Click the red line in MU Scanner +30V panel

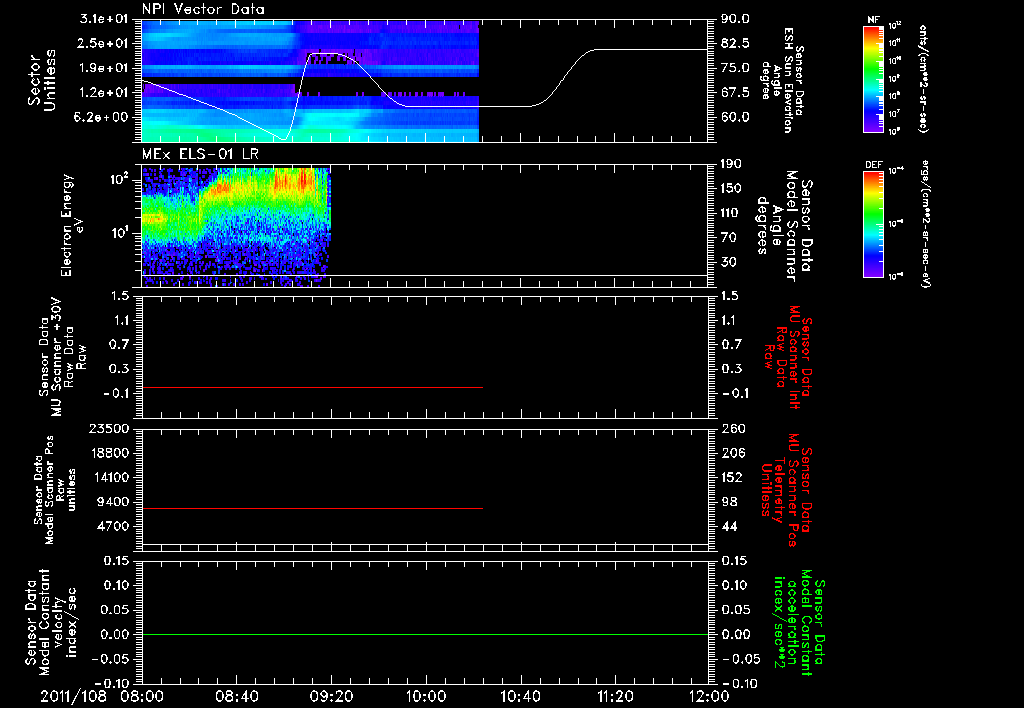(312, 387)
